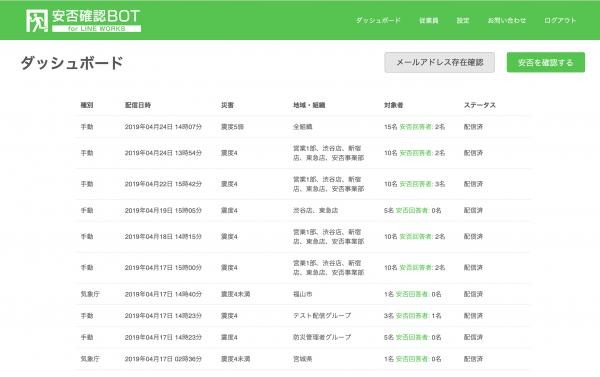Open the ダッシュボード navigation item
Image resolution: width=600 pixels, height=377 pixels.
tap(378, 20)
